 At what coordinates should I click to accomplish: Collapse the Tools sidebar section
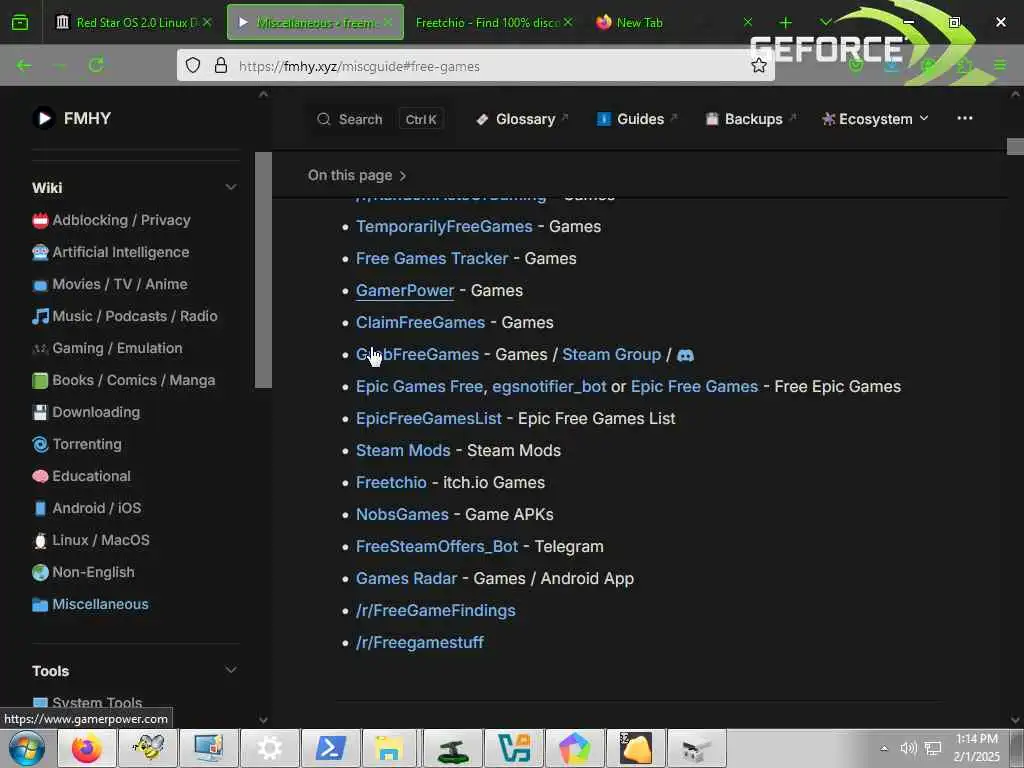coord(231,671)
